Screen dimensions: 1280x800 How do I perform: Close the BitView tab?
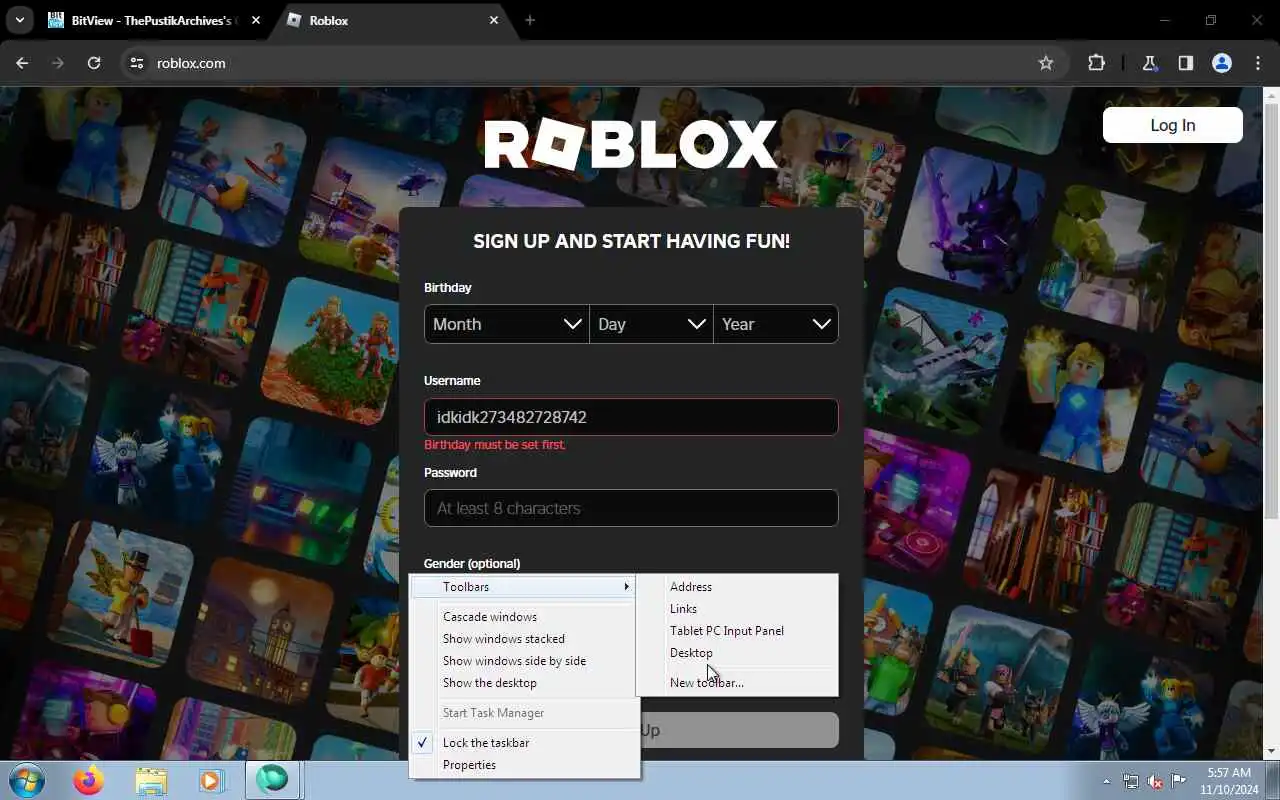[x=255, y=20]
